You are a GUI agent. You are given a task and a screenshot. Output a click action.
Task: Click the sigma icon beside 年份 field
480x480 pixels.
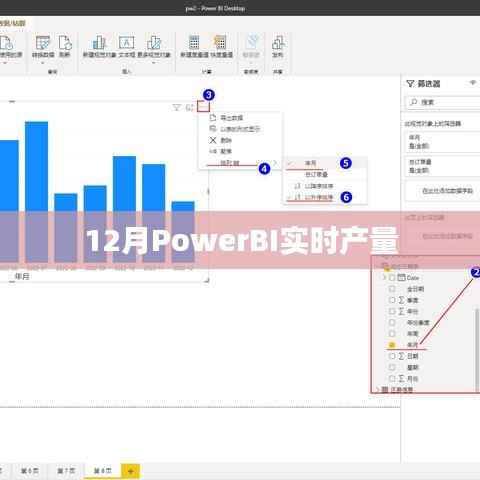402,311
